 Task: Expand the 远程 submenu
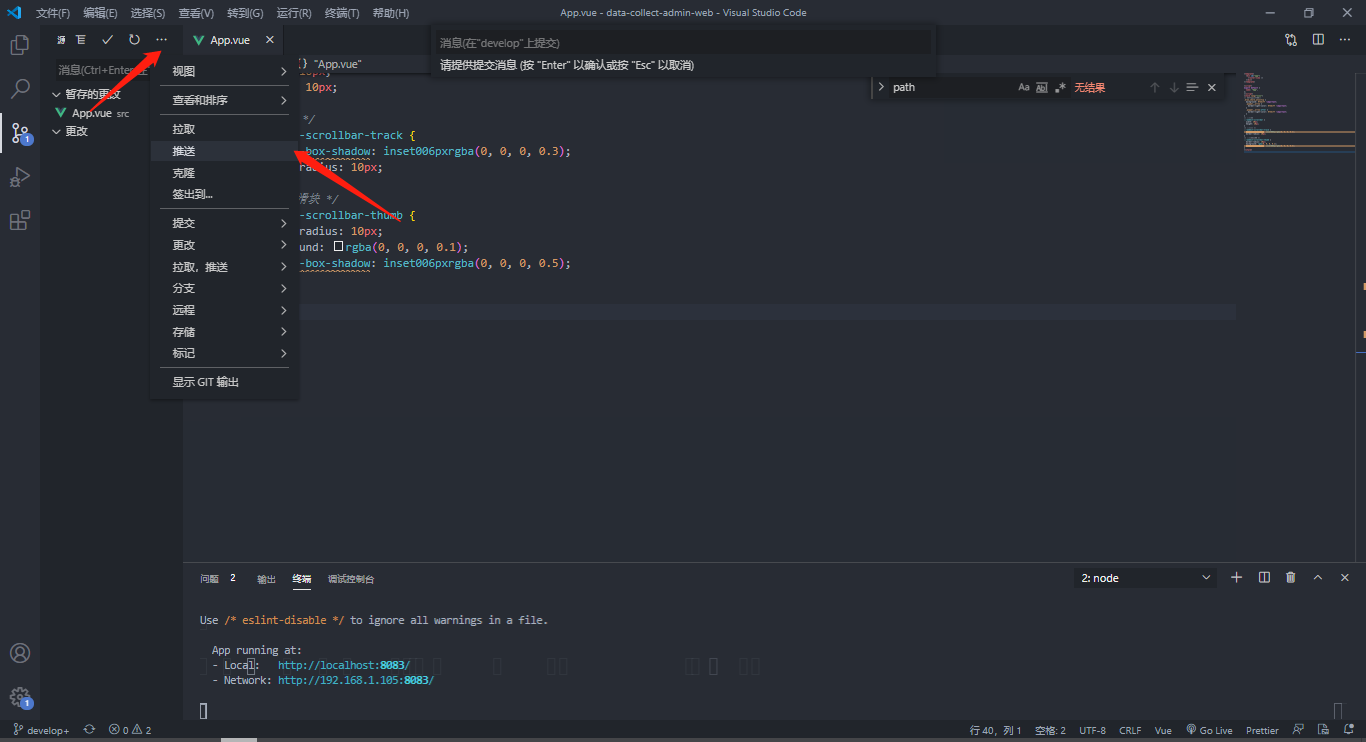(x=225, y=310)
